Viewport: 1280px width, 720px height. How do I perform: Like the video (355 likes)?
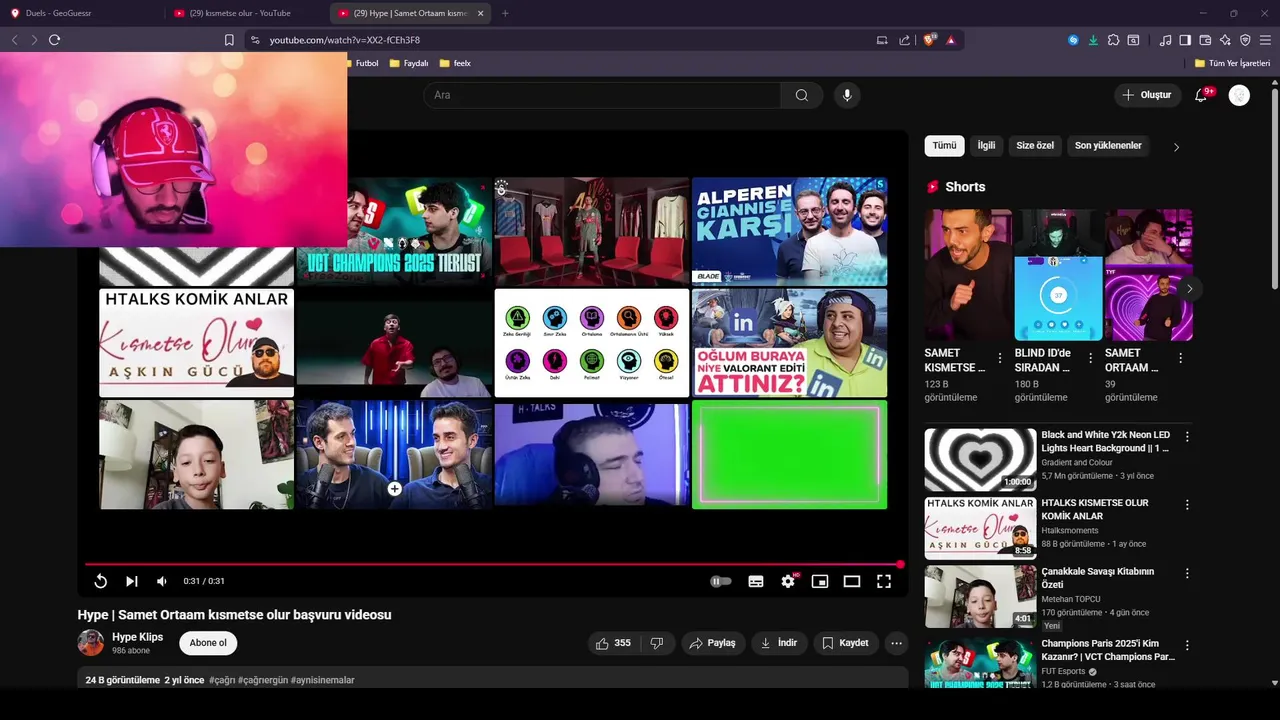coord(613,643)
